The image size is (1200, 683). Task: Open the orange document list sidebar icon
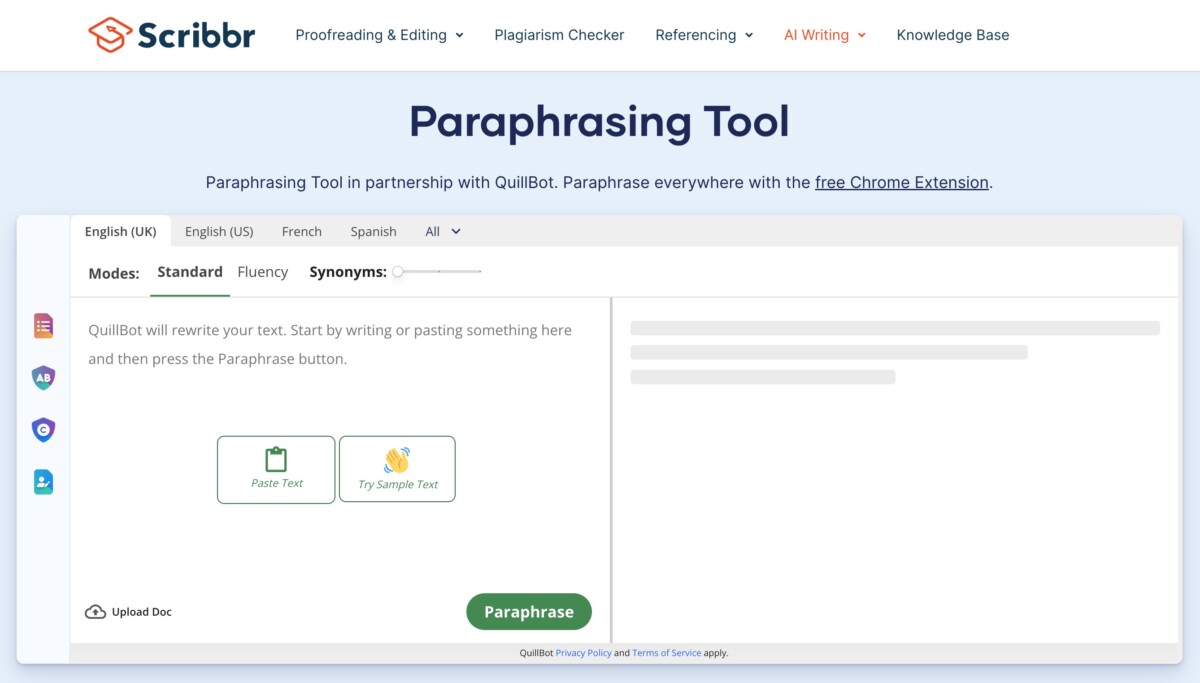43,326
